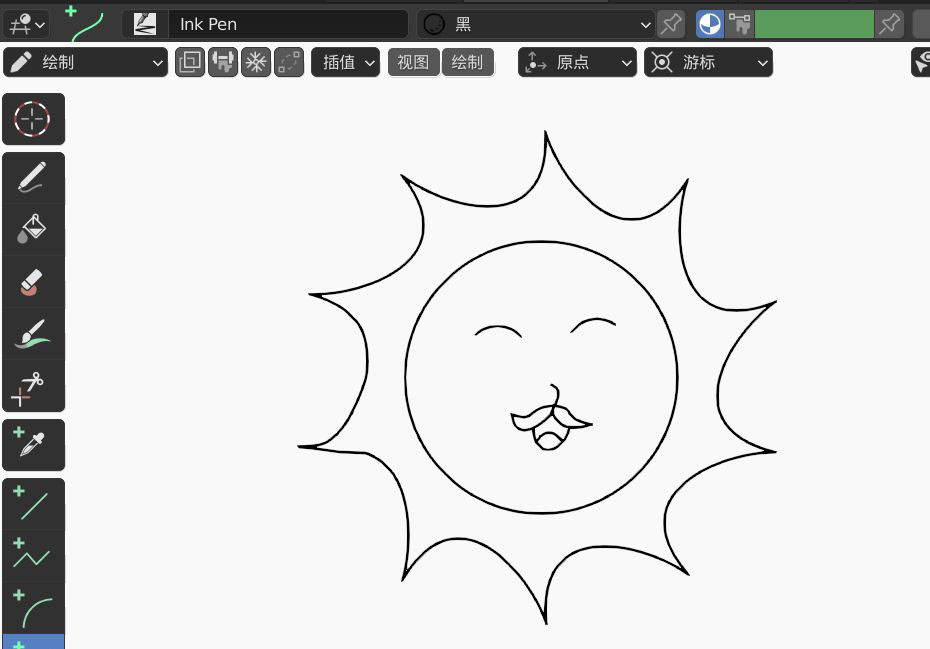Select the Fill tool

click(x=34, y=229)
